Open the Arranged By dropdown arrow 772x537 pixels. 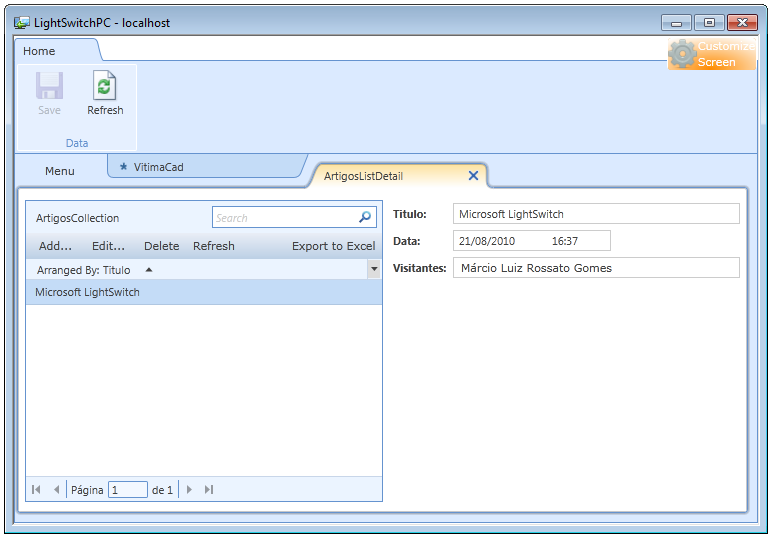374,269
